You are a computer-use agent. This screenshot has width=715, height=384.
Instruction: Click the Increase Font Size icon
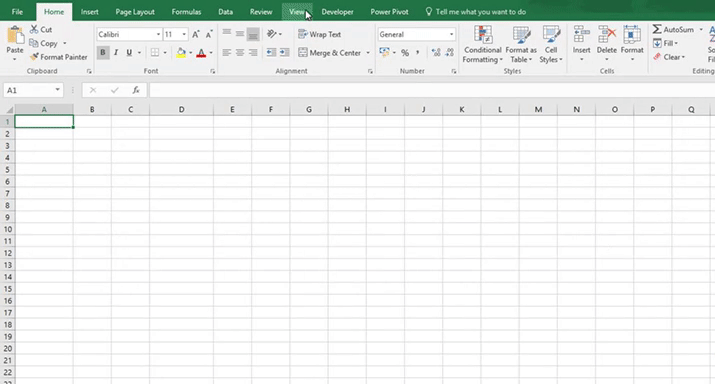(x=196, y=34)
